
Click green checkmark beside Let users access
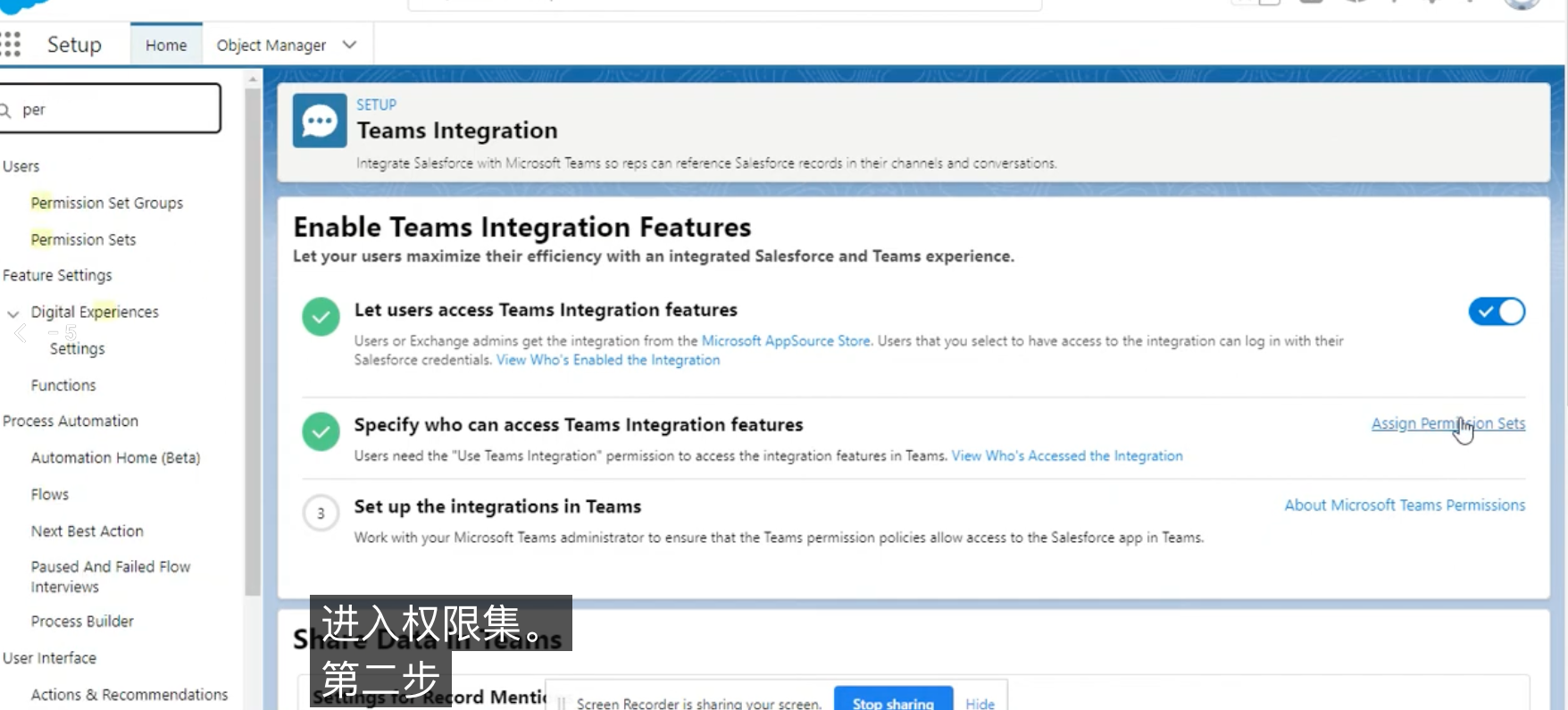coord(321,316)
